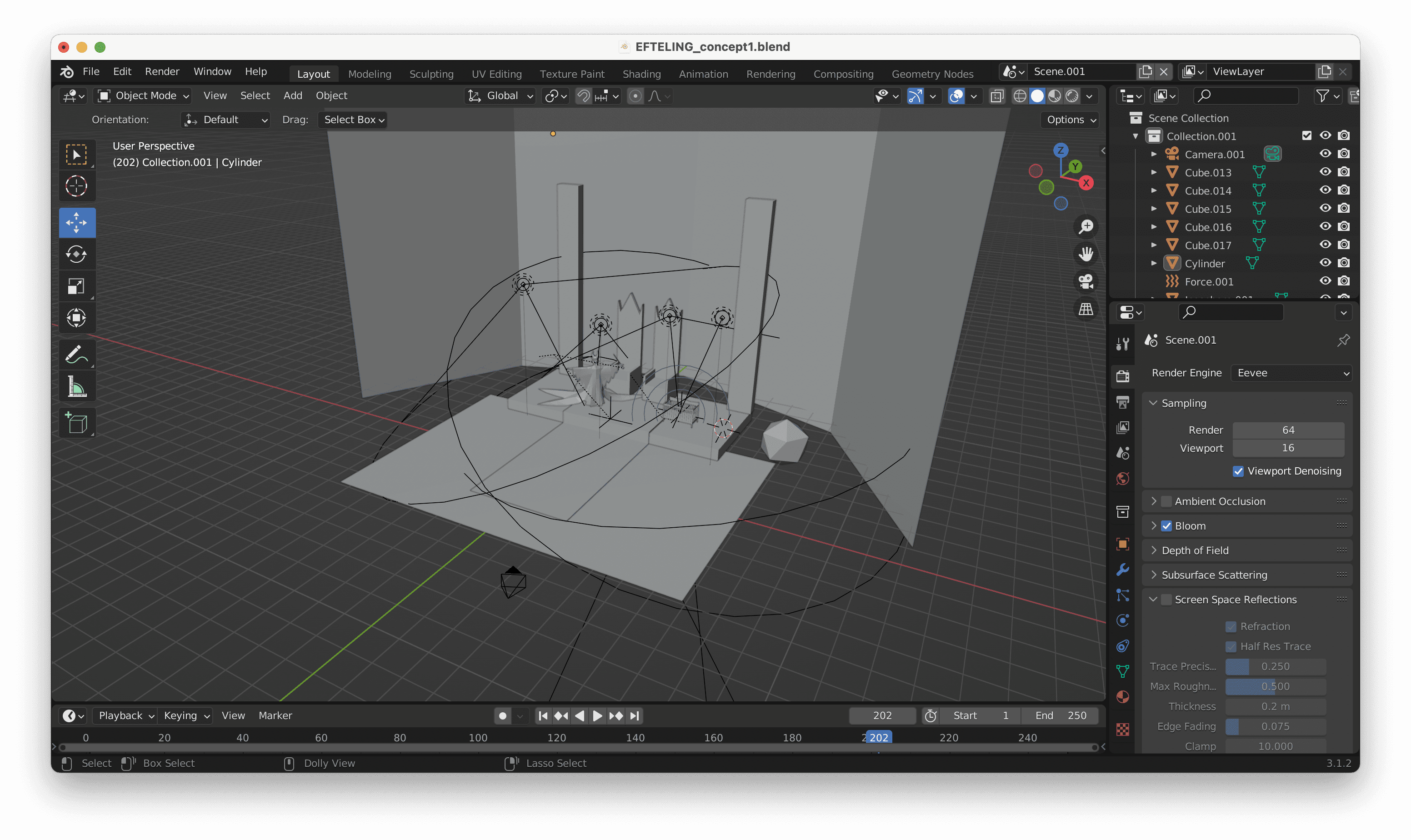
Task: Activate the Annotate pencil tool
Action: pyautogui.click(x=76, y=355)
